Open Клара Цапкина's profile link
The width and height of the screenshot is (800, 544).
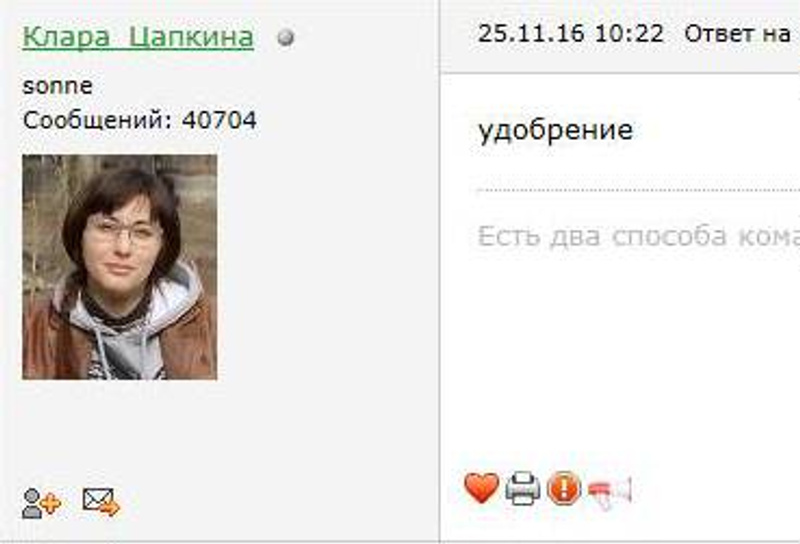pos(138,36)
